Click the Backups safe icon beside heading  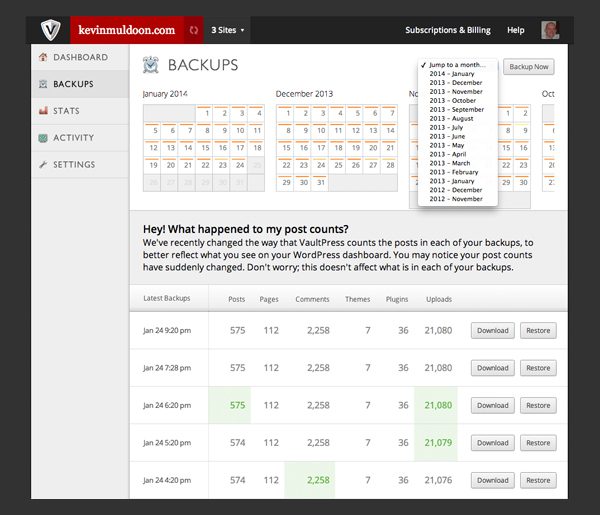click(x=151, y=66)
